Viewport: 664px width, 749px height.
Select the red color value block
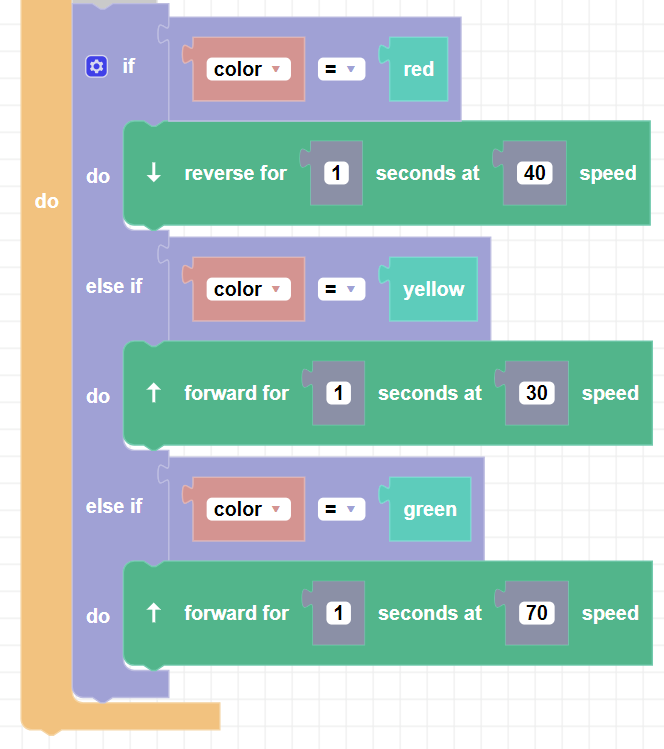[x=418, y=69]
